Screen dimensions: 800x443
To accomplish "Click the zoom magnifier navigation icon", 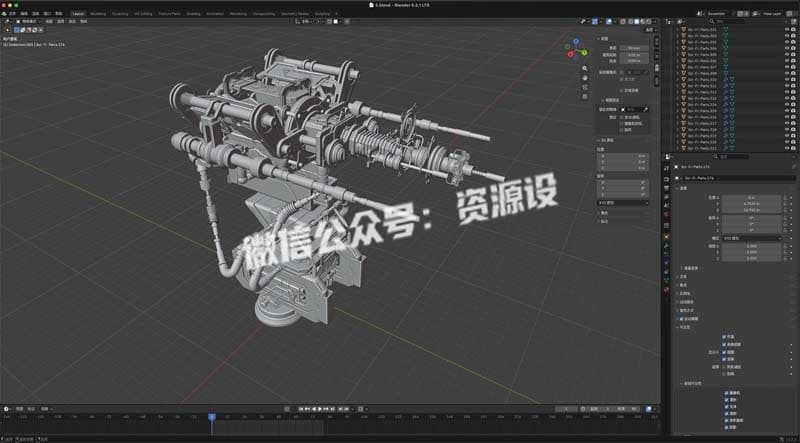I will pyautogui.click(x=585, y=68).
